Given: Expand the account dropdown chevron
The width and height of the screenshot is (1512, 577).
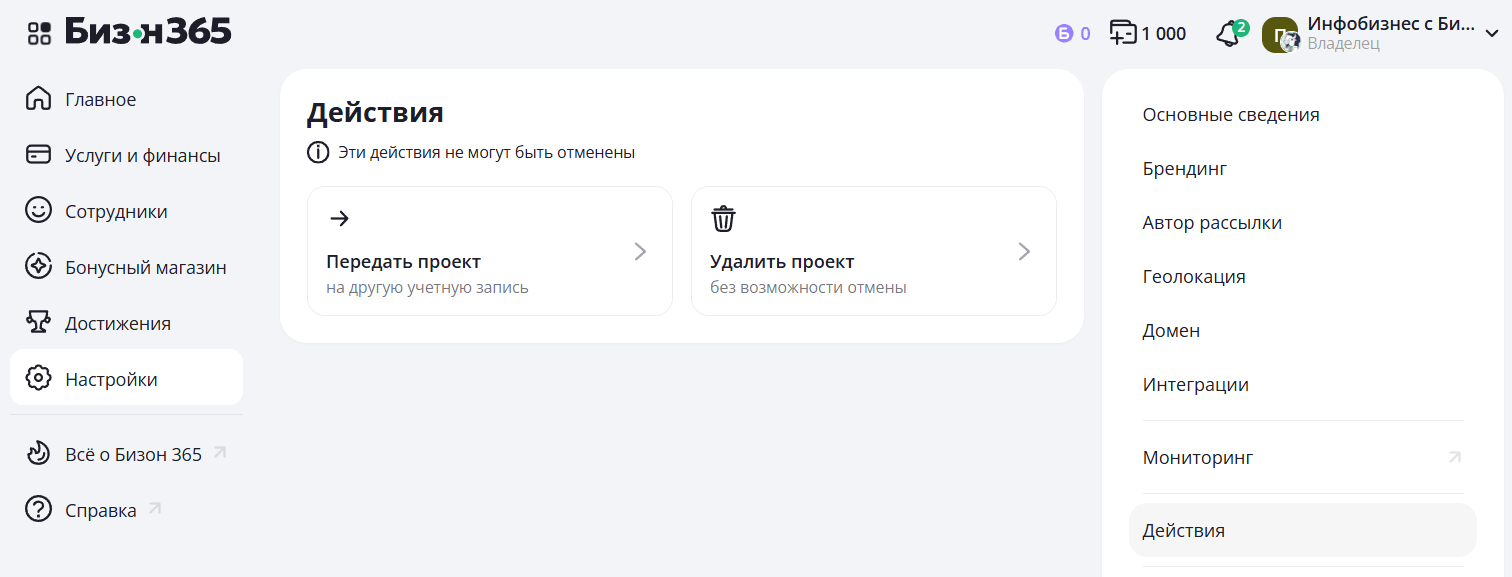Looking at the screenshot, I should click(x=1491, y=34).
